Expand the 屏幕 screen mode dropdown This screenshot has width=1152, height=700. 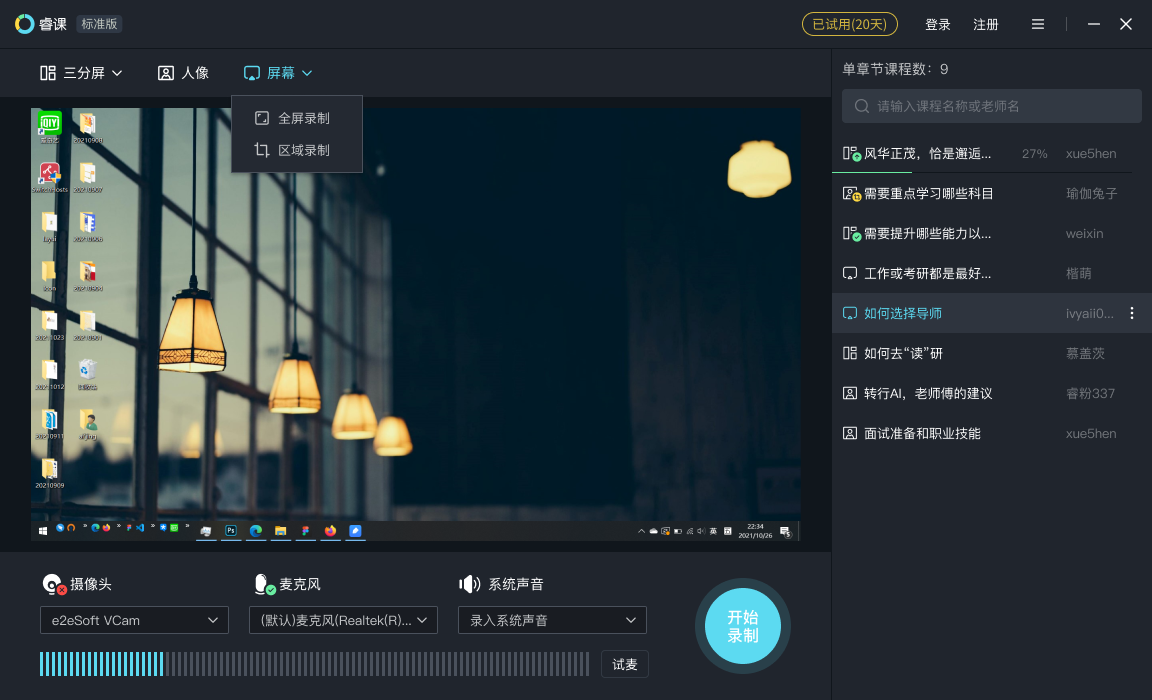tap(278, 73)
